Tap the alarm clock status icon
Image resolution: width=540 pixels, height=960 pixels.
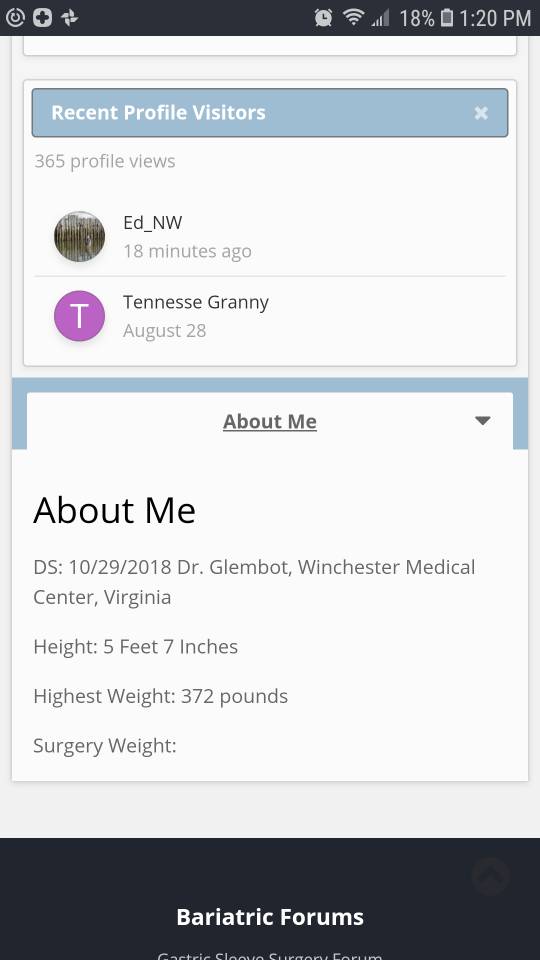(323, 17)
